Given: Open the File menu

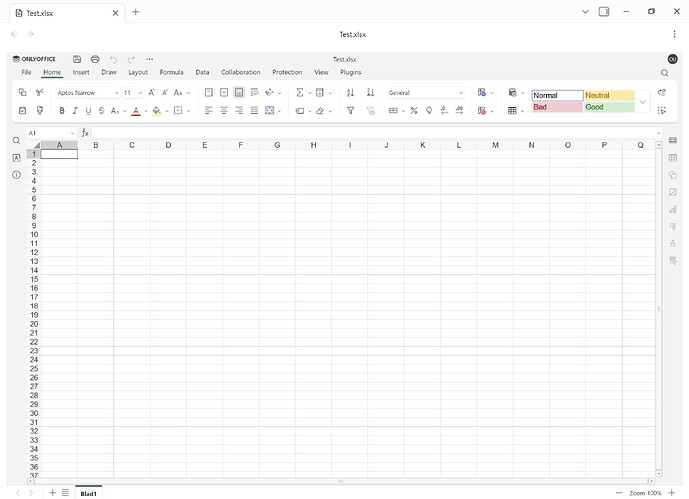Looking at the screenshot, I should (x=26, y=72).
